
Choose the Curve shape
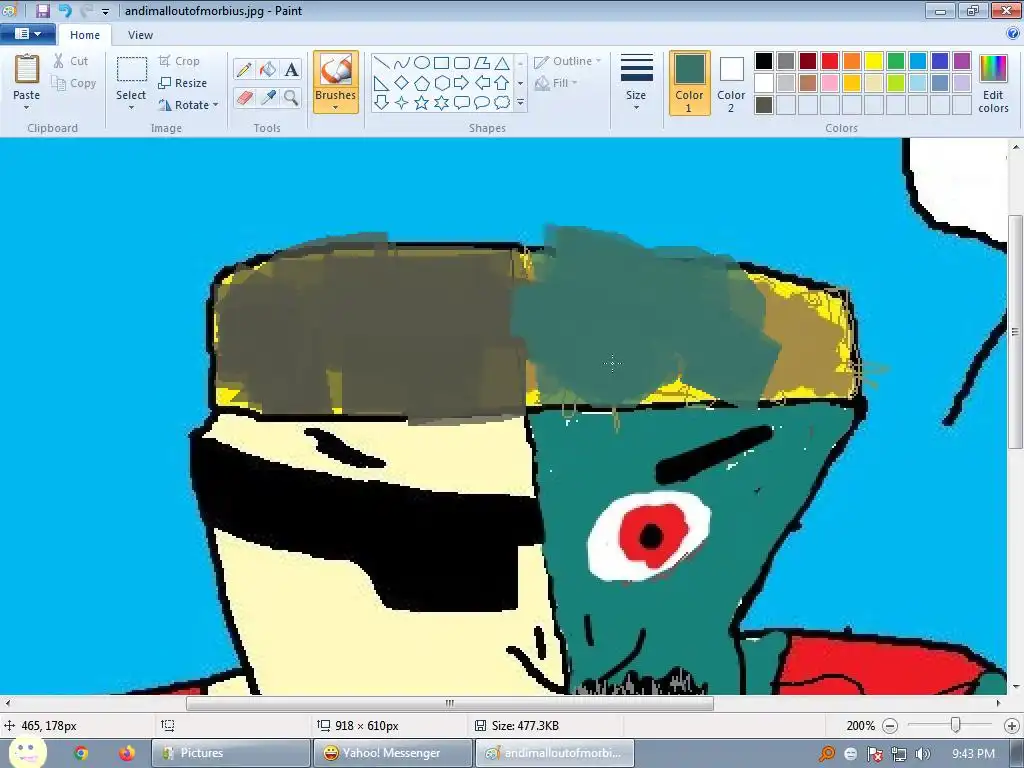pos(402,63)
